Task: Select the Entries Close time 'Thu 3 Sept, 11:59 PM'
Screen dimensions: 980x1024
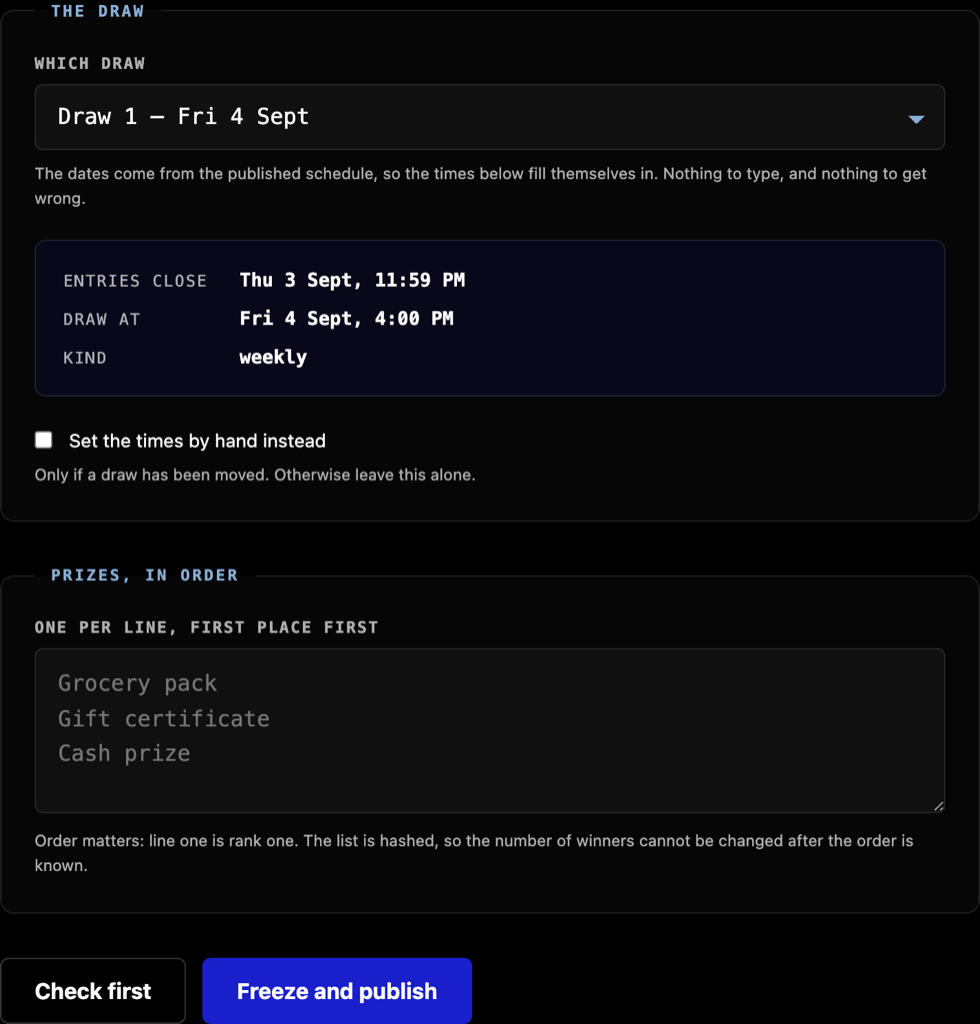Action: click(x=352, y=280)
